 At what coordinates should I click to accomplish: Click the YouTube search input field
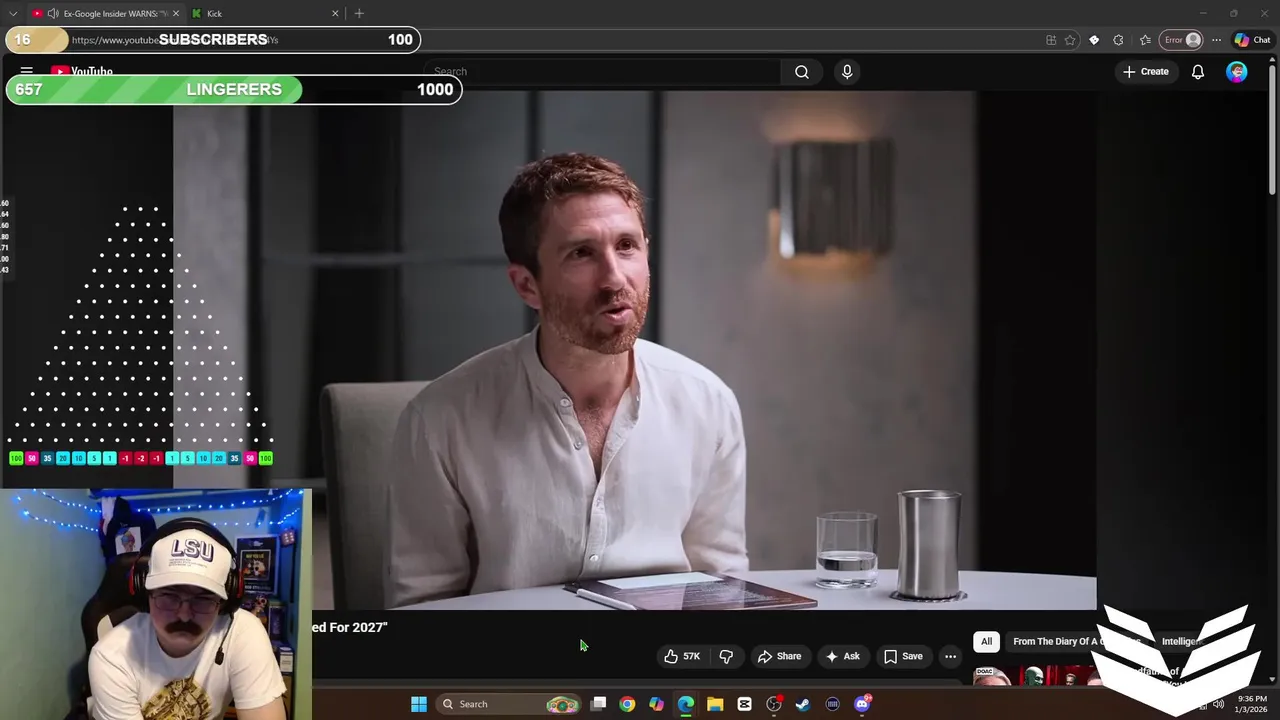pos(602,72)
